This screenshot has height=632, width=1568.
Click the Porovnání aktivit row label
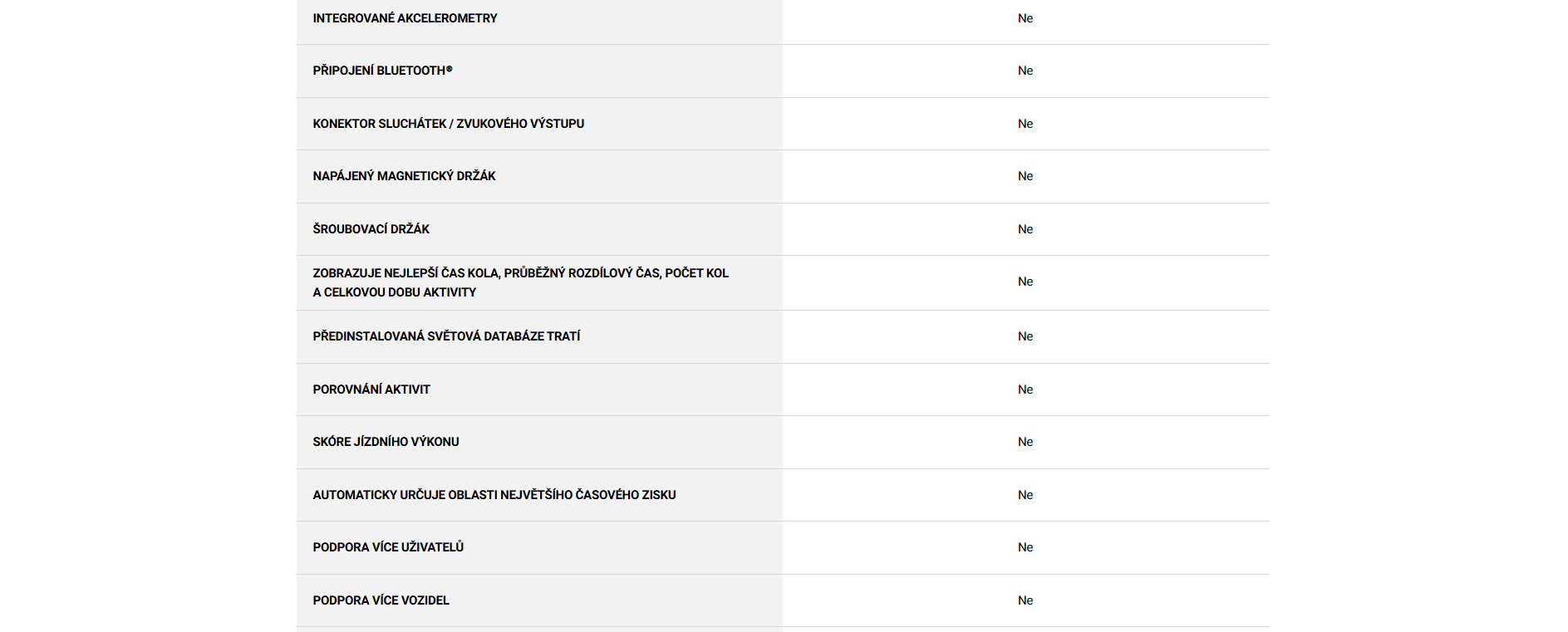[371, 389]
